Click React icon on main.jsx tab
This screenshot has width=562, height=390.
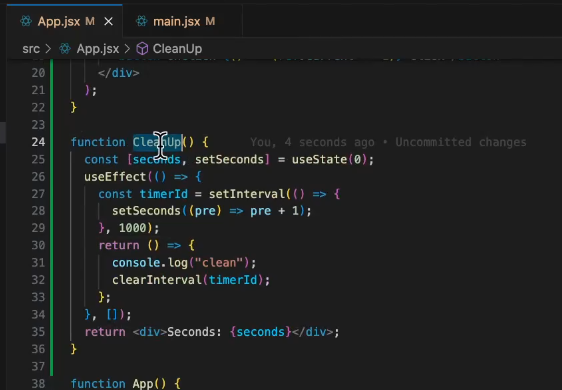coord(142,22)
